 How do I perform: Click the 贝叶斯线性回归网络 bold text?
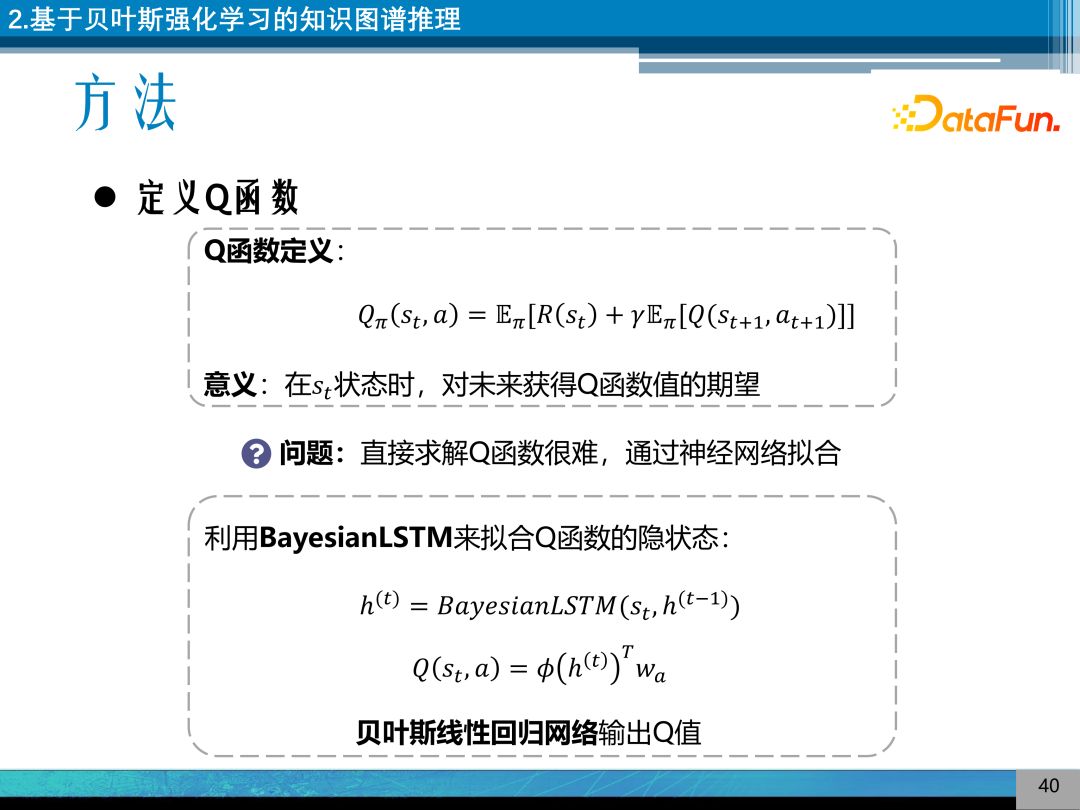[x=477, y=732]
